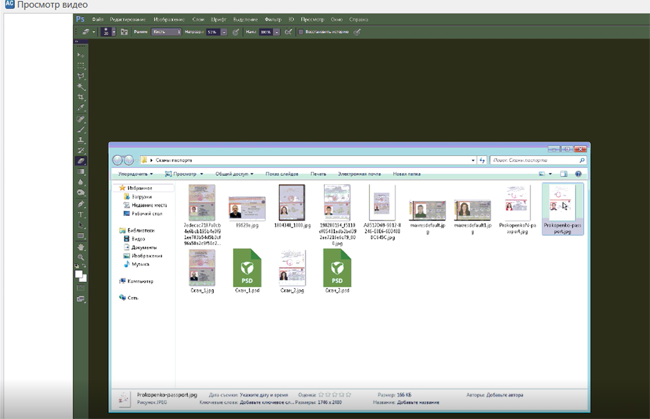Open 'Документы' library in sidebar
This screenshot has height=419, width=650.
tap(140, 247)
